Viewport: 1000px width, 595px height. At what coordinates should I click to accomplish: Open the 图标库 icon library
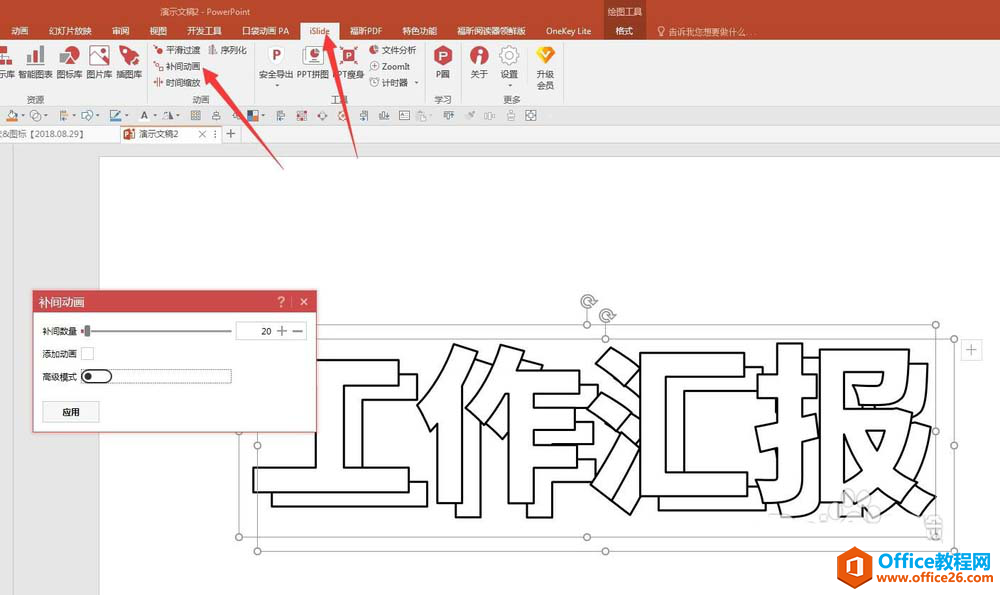(69, 61)
